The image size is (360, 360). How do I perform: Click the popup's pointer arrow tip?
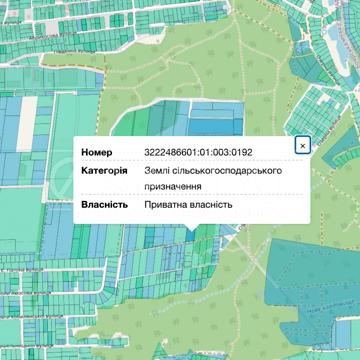[192, 230]
